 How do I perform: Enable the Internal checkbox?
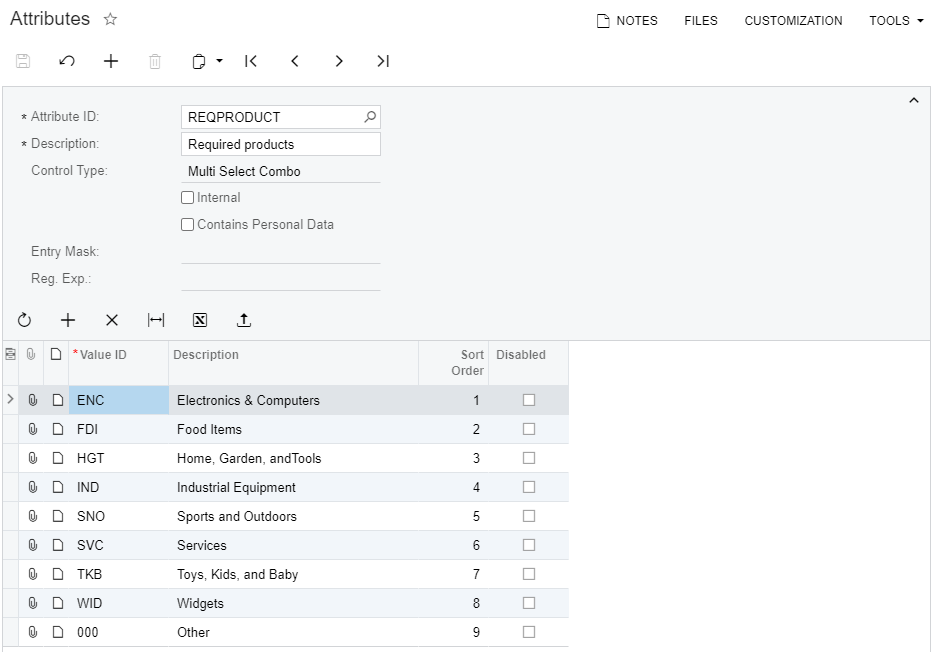tap(187, 197)
